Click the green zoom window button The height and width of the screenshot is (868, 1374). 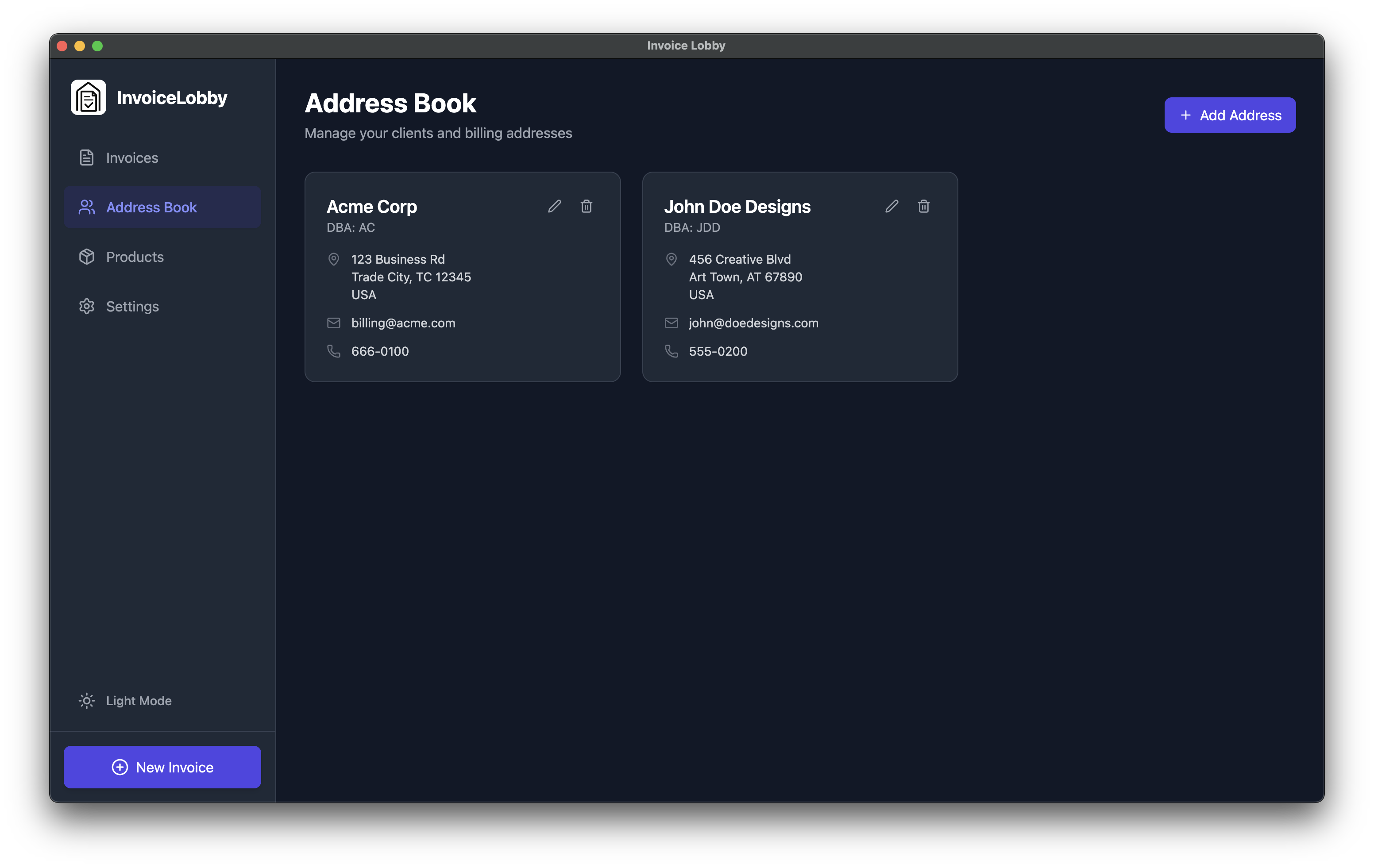(97, 46)
